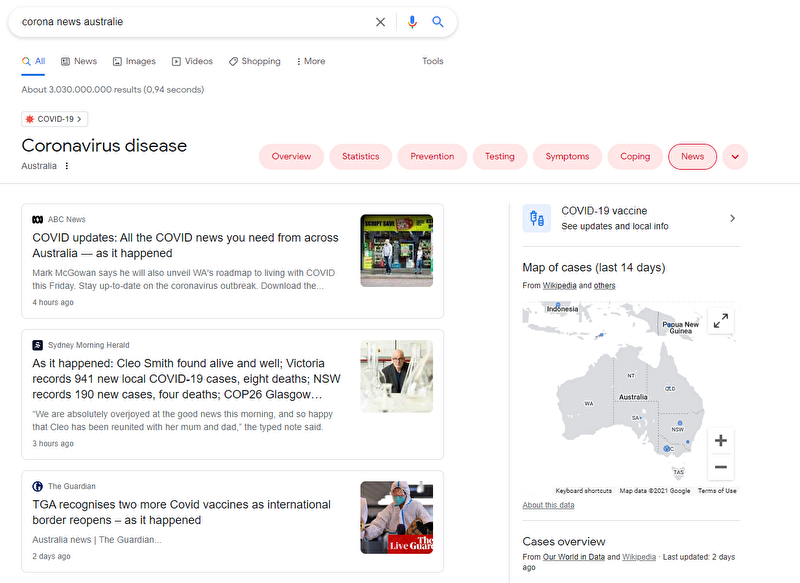Image resolution: width=800 pixels, height=583 pixels.
Task: Open the three-dot menu next to Australia
Action: [67, 166]
